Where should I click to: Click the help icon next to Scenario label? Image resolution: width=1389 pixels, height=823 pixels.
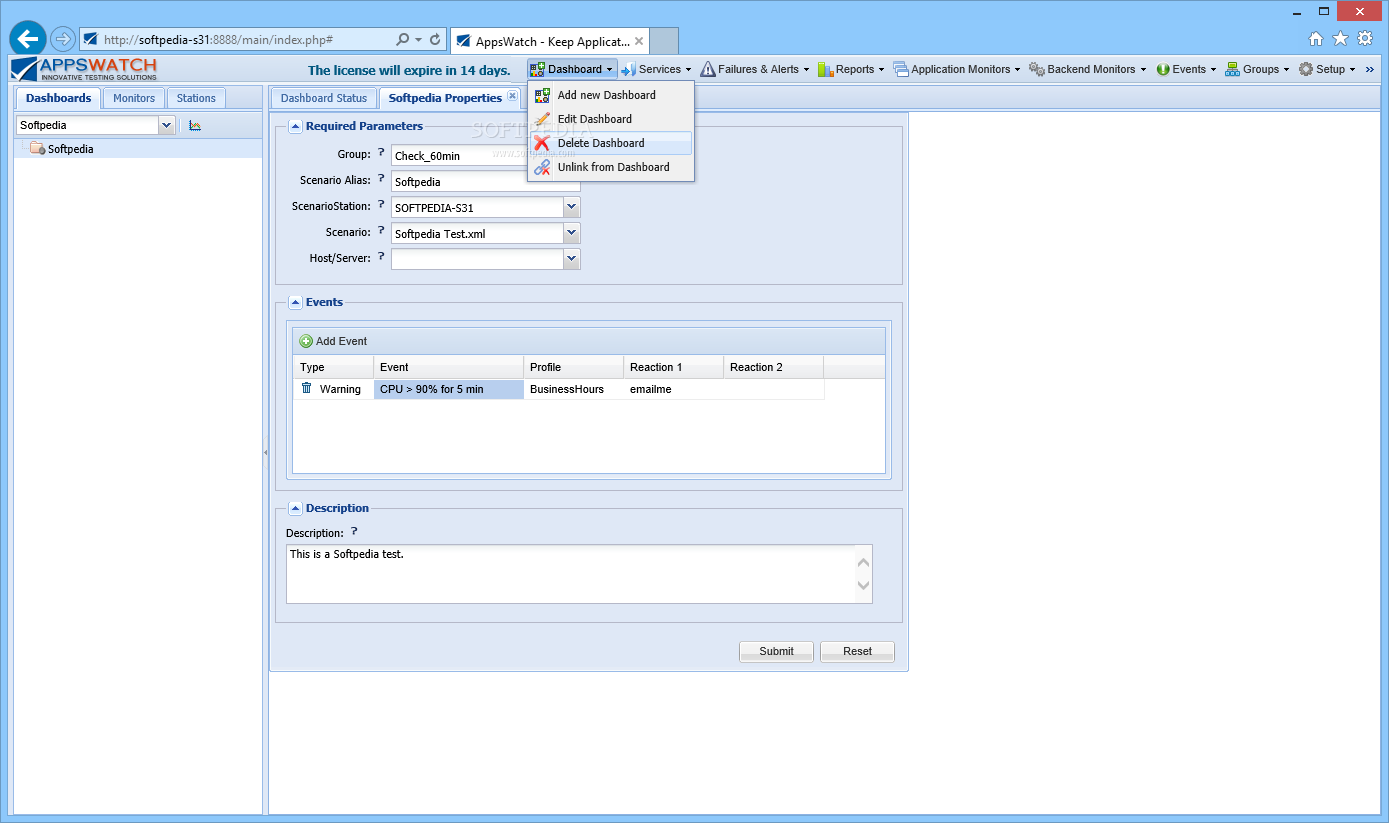click(x=381, y=231)
